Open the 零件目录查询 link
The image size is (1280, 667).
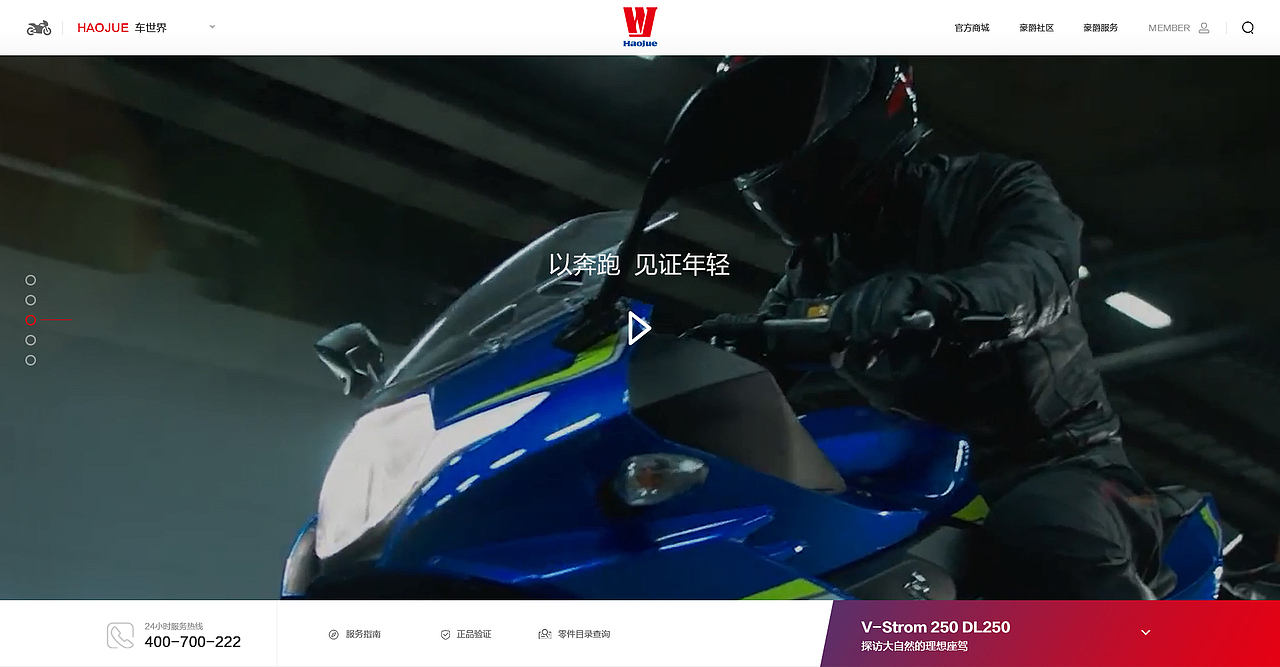coord(584,634)
